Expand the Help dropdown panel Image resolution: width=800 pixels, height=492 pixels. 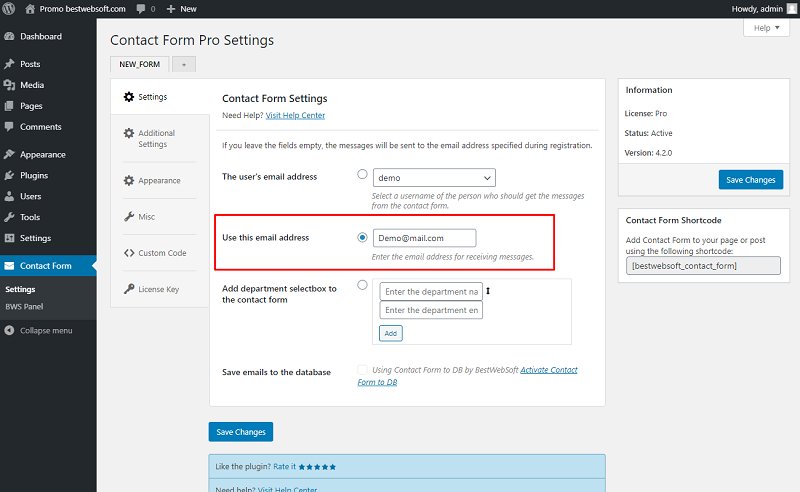766,28
